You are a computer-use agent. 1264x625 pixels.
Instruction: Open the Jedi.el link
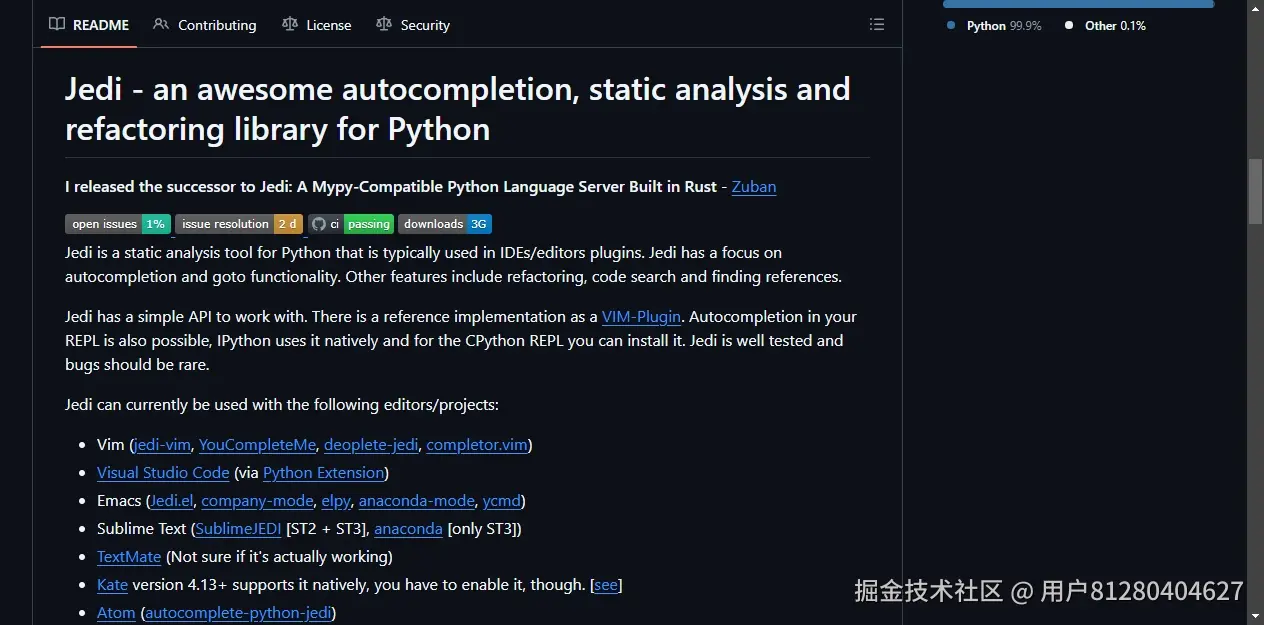(x=172, y=501)
